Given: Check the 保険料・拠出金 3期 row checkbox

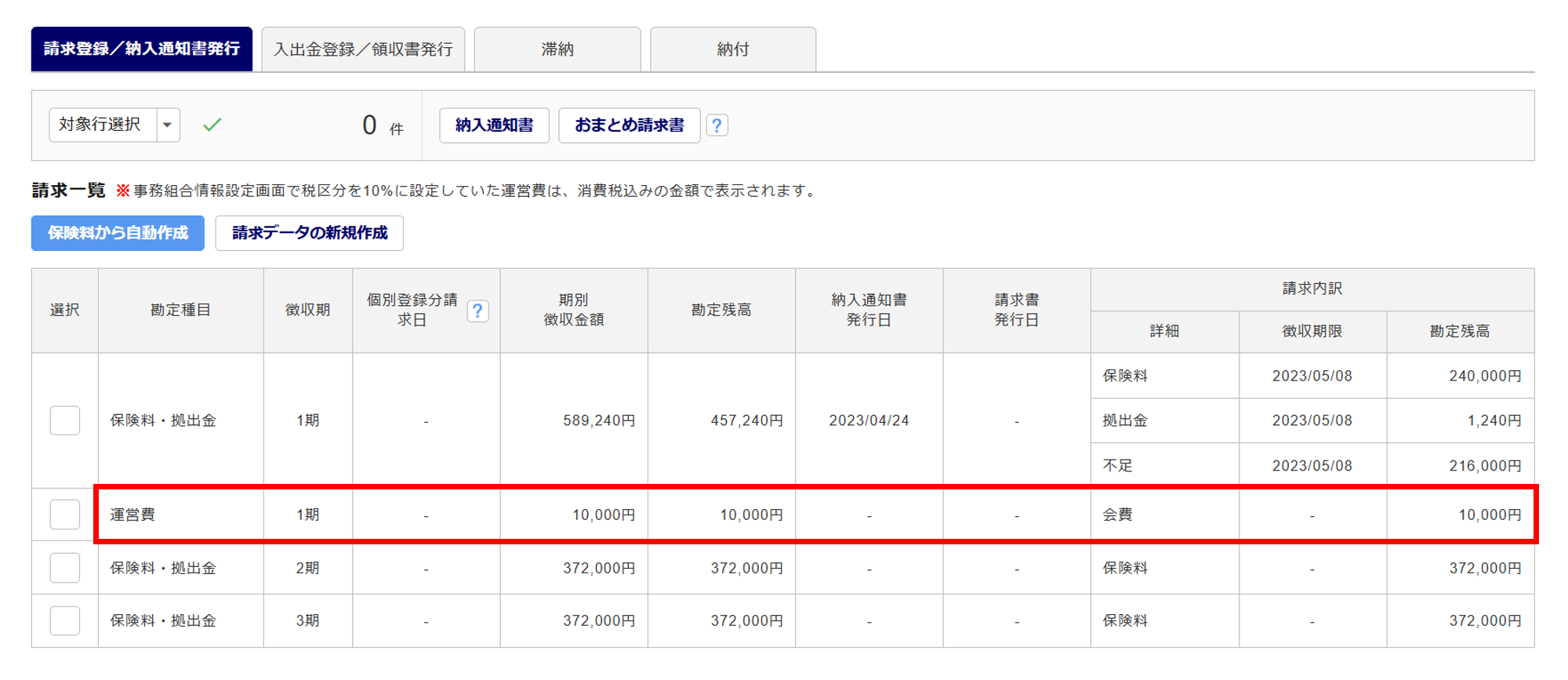Looking at the screenshot, I should click(x=65, y=620).
